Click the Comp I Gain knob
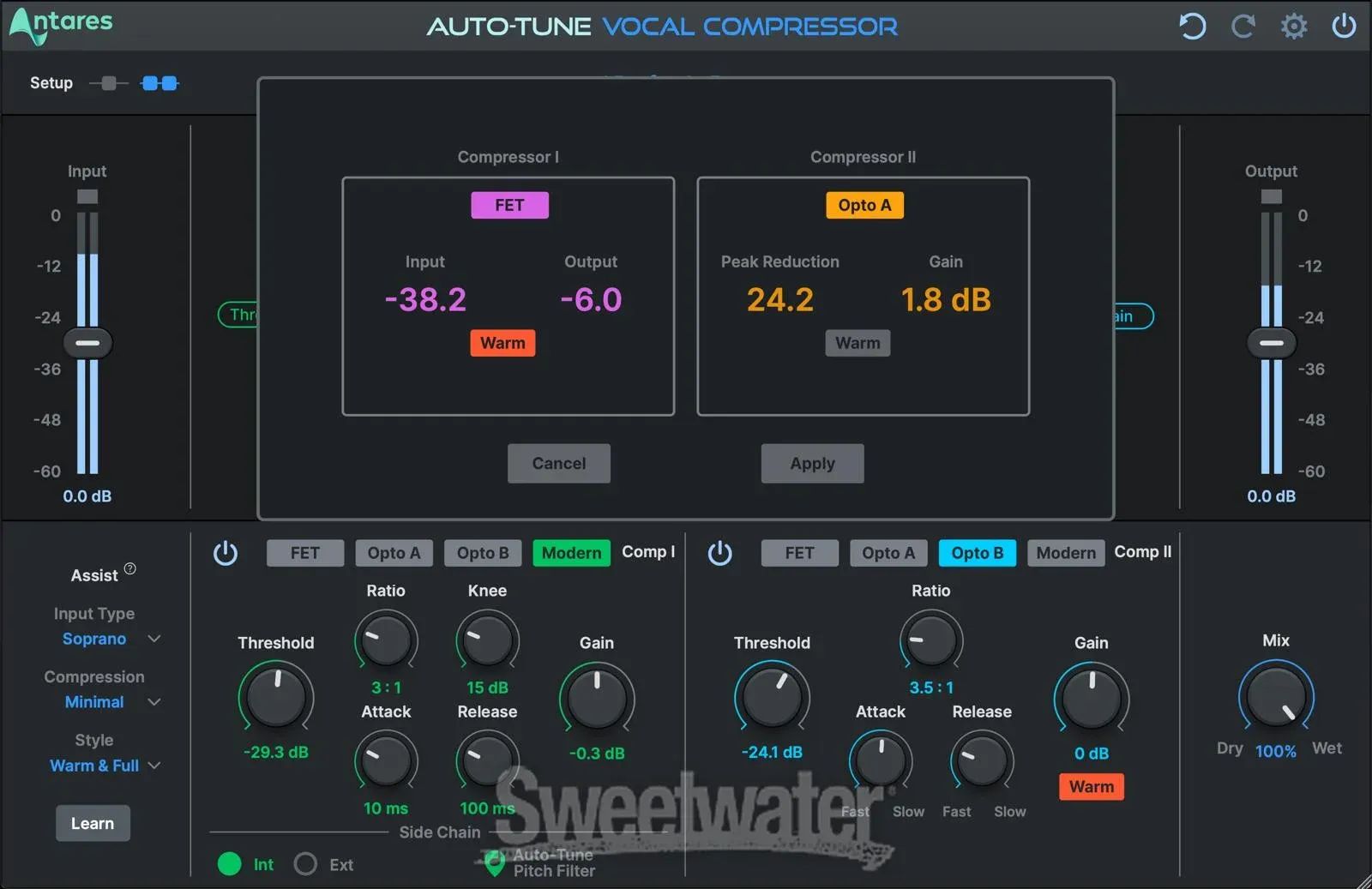The width and height of the screenshot is (1372, 889). pyautogui.click(x=597, y=699)
